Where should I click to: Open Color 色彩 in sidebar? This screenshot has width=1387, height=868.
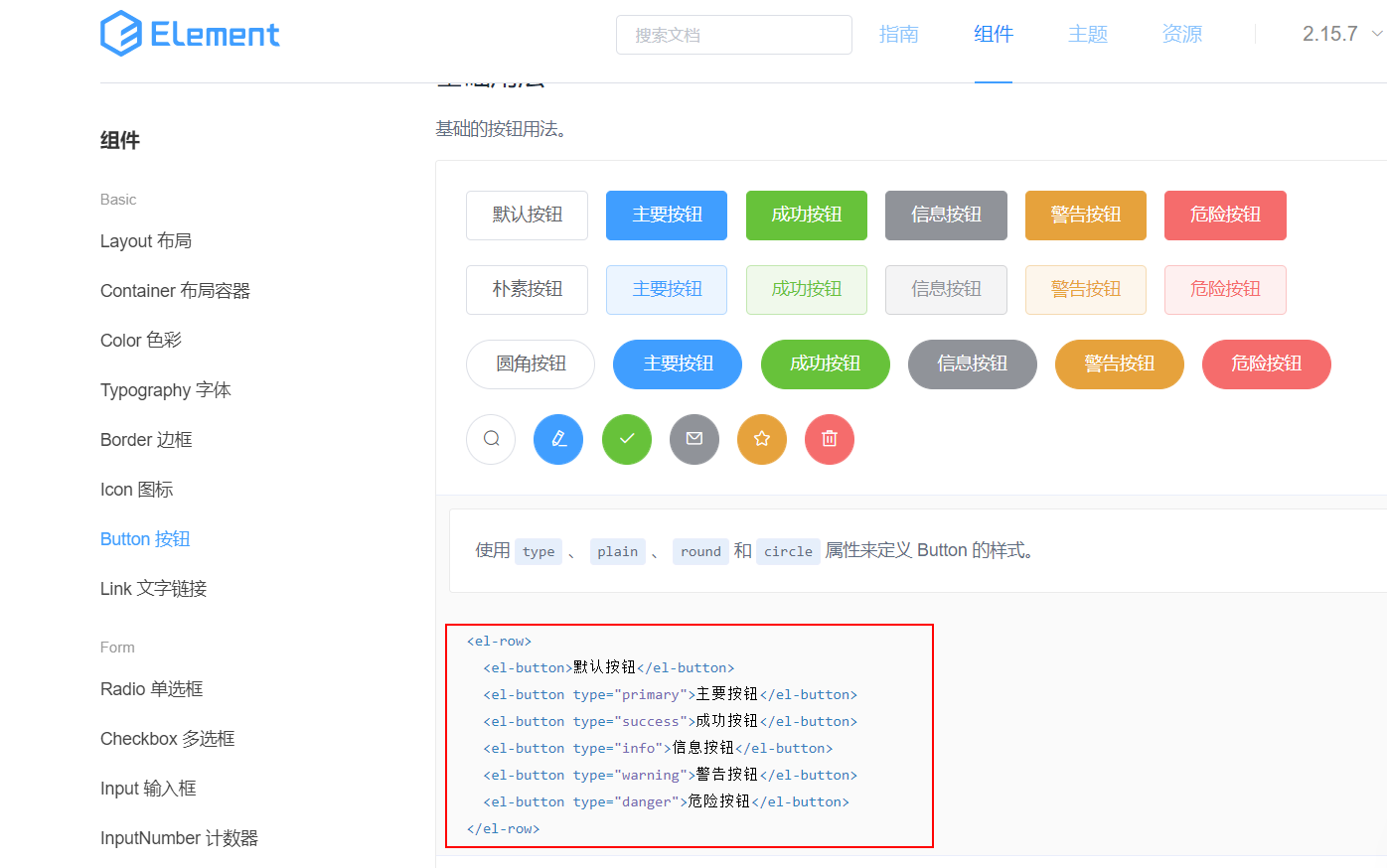(141, 341)
